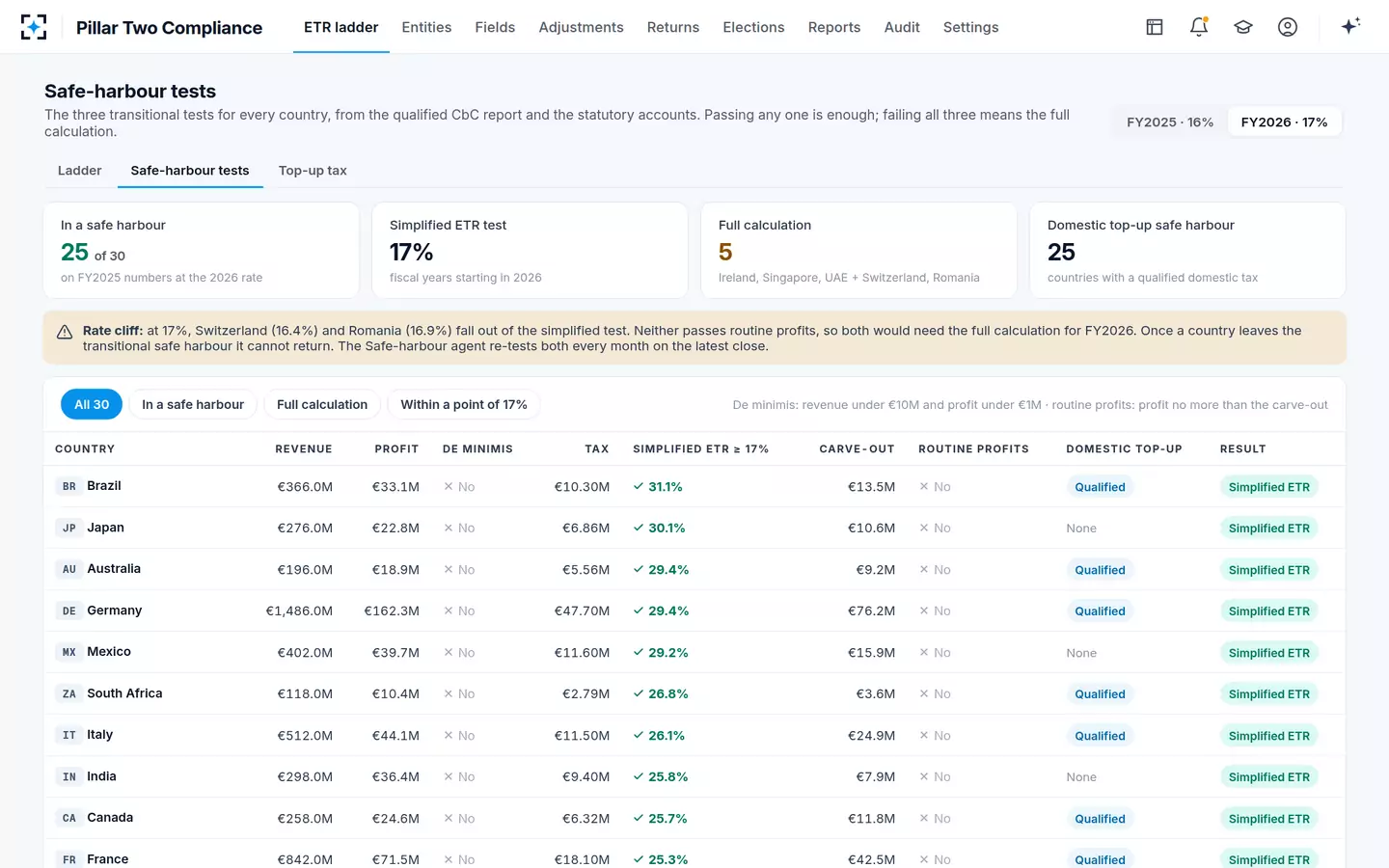Click Brazil's Qualified domestic top-up badge
The image size is (1389, 868).
tap(1100, 487)
